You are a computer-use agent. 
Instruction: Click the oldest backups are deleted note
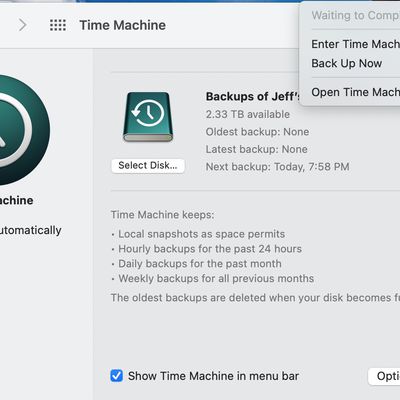tap(255, 298)
